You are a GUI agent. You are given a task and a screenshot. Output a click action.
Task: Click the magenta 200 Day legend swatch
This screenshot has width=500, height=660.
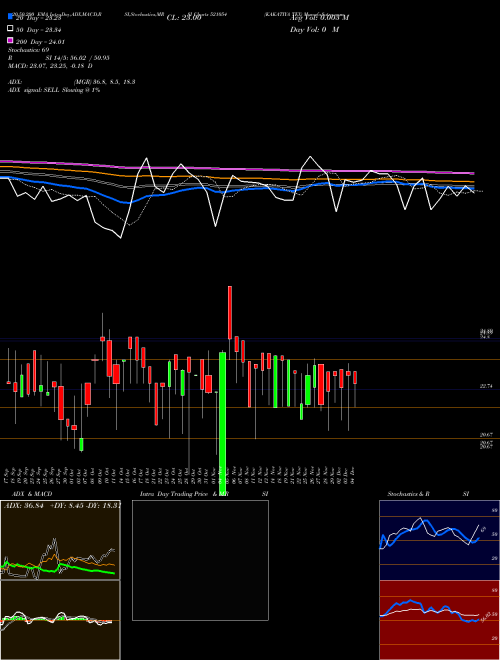11,40
